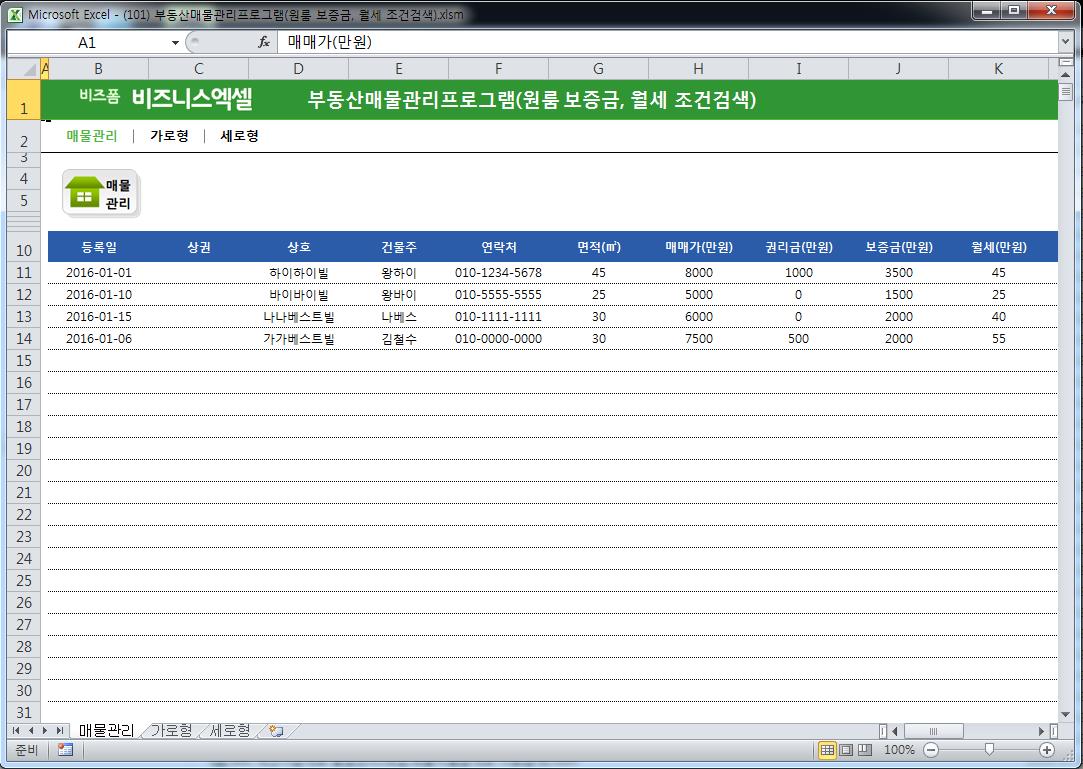
Task: Click the 매물관리 navigation link
Action: coord(92,136)
